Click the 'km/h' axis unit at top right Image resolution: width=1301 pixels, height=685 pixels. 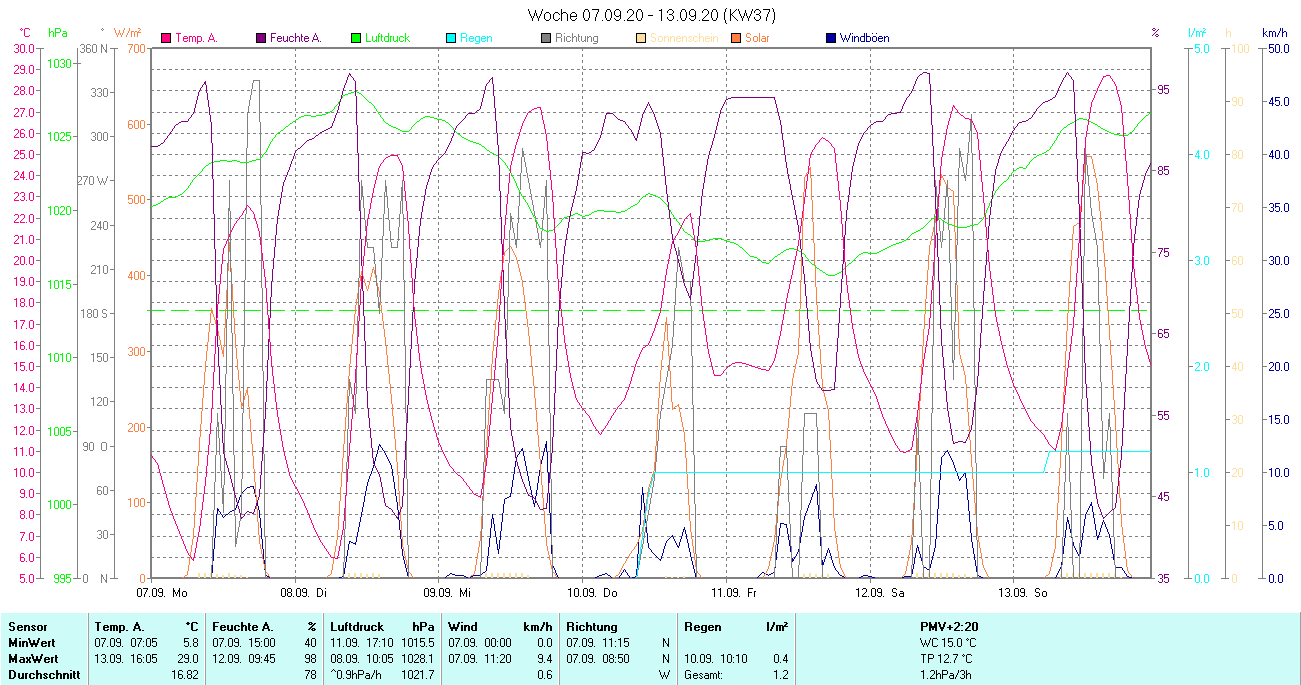coord(1274,32)
